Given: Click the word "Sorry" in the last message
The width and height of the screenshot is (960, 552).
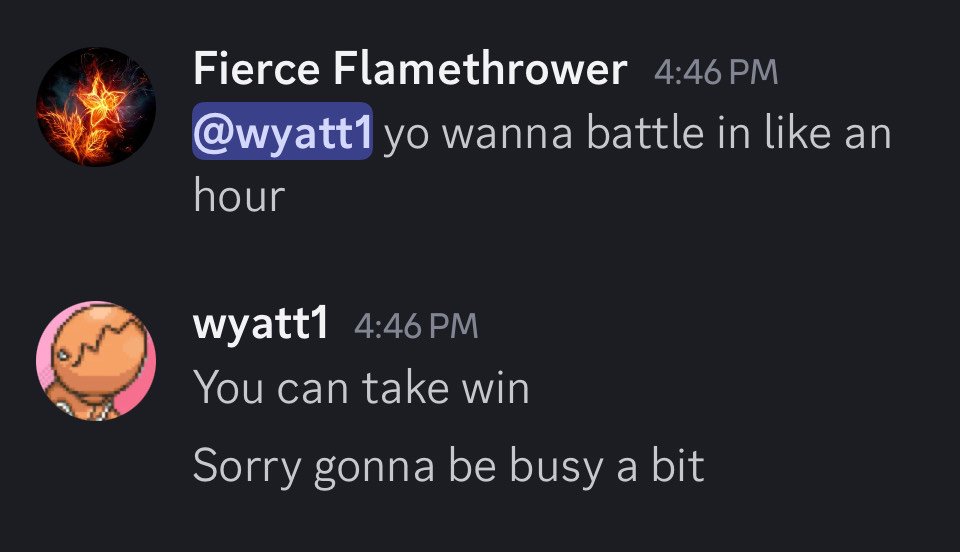Looking at the screenshot, I should tap(247, 468).
